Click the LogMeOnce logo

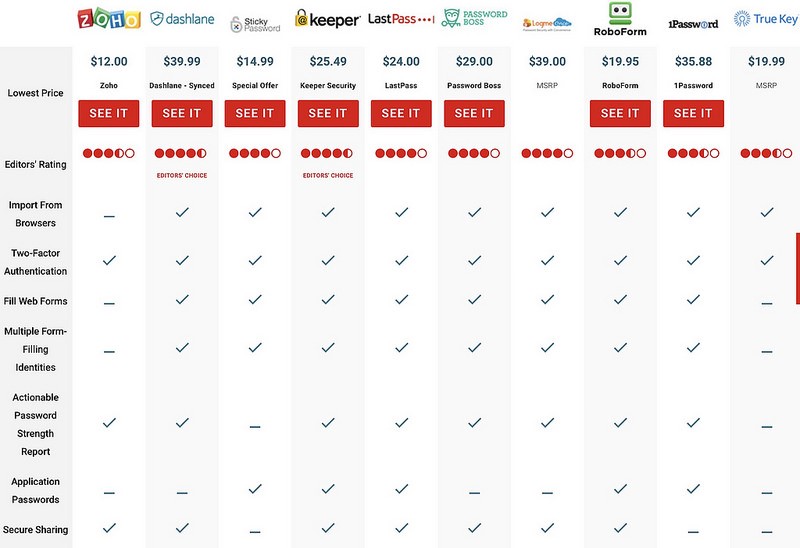click(x=547, y=22)
